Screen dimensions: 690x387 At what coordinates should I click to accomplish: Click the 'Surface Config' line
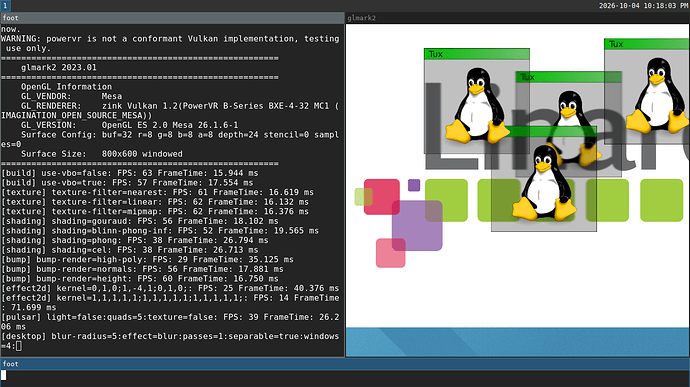(x=170, y=139)
